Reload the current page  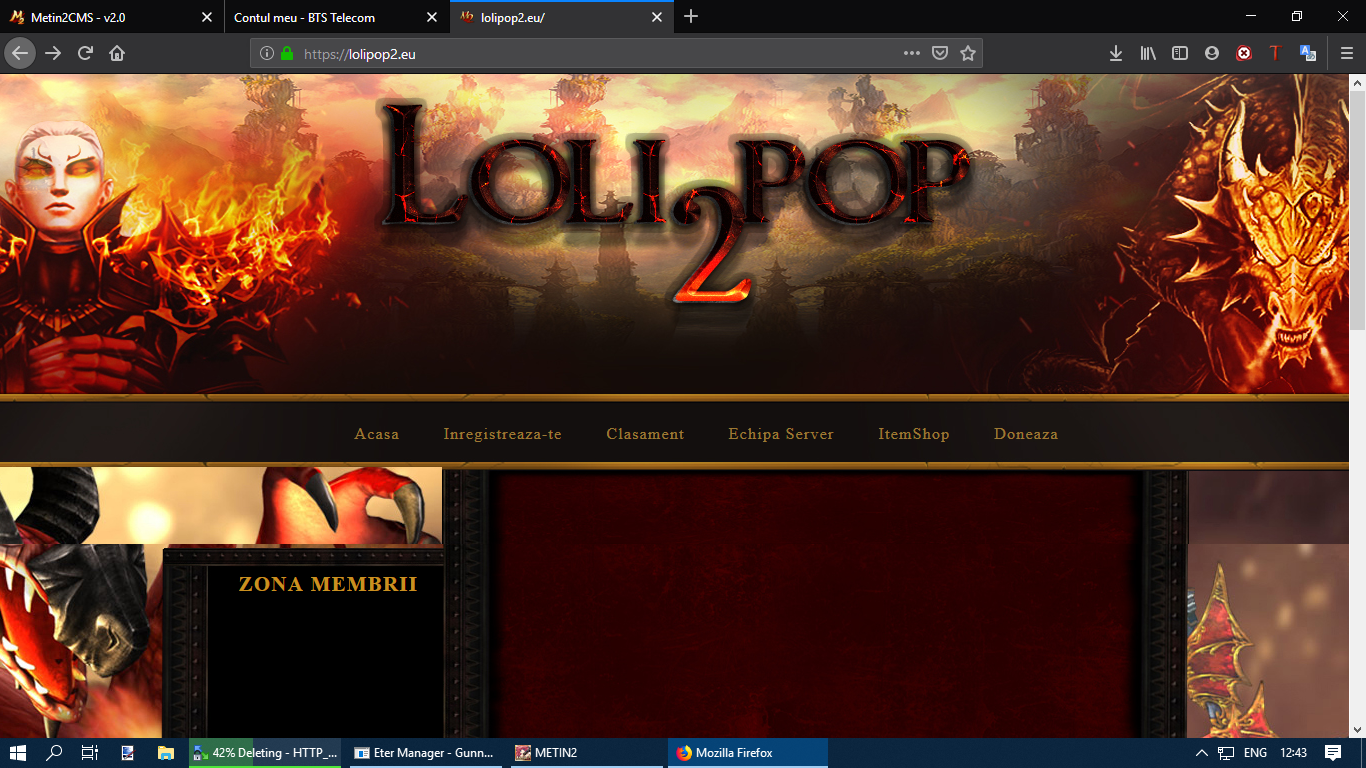click(x=86, y=53)
